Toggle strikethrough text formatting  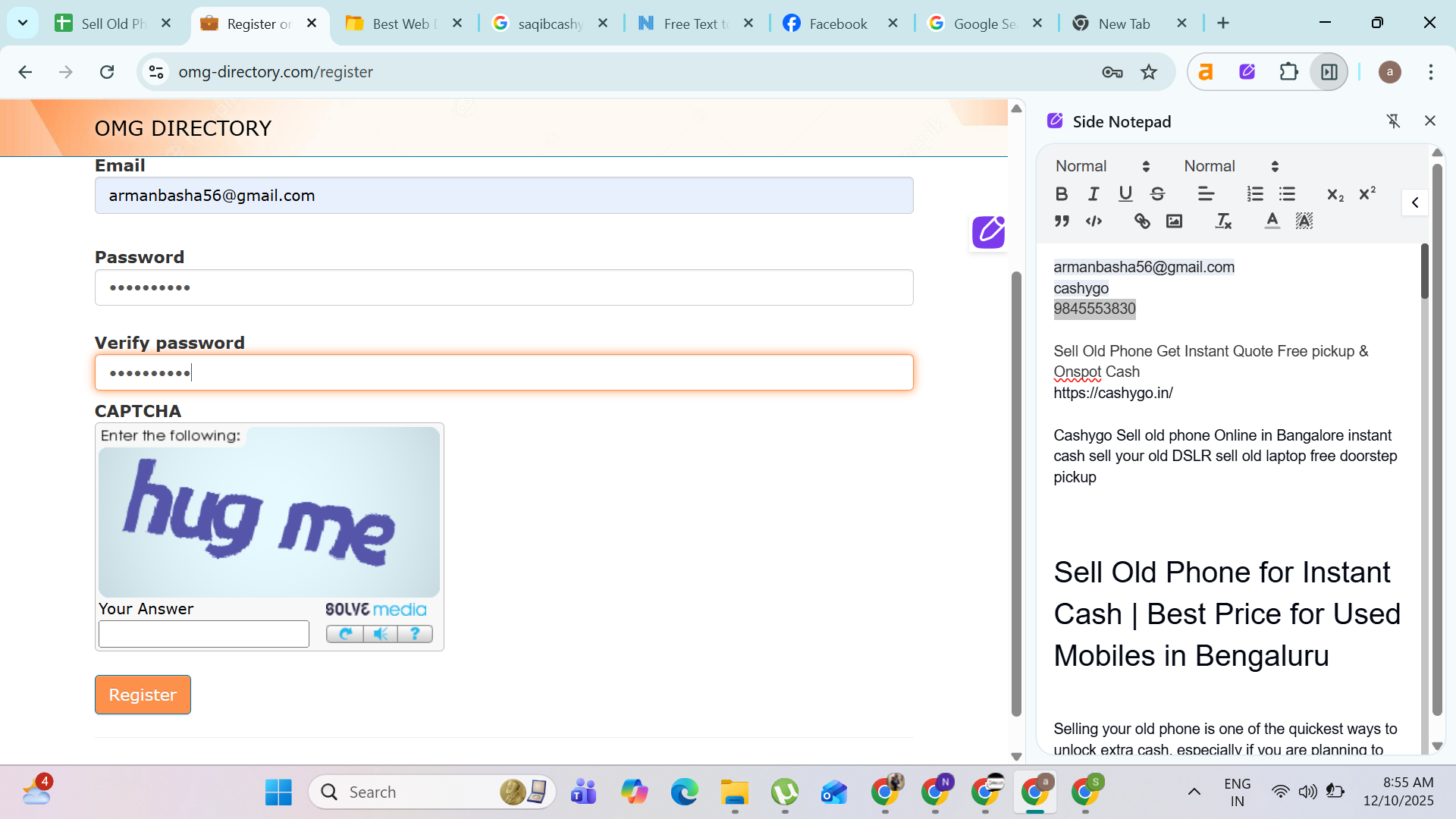(x=1157, y=194)
